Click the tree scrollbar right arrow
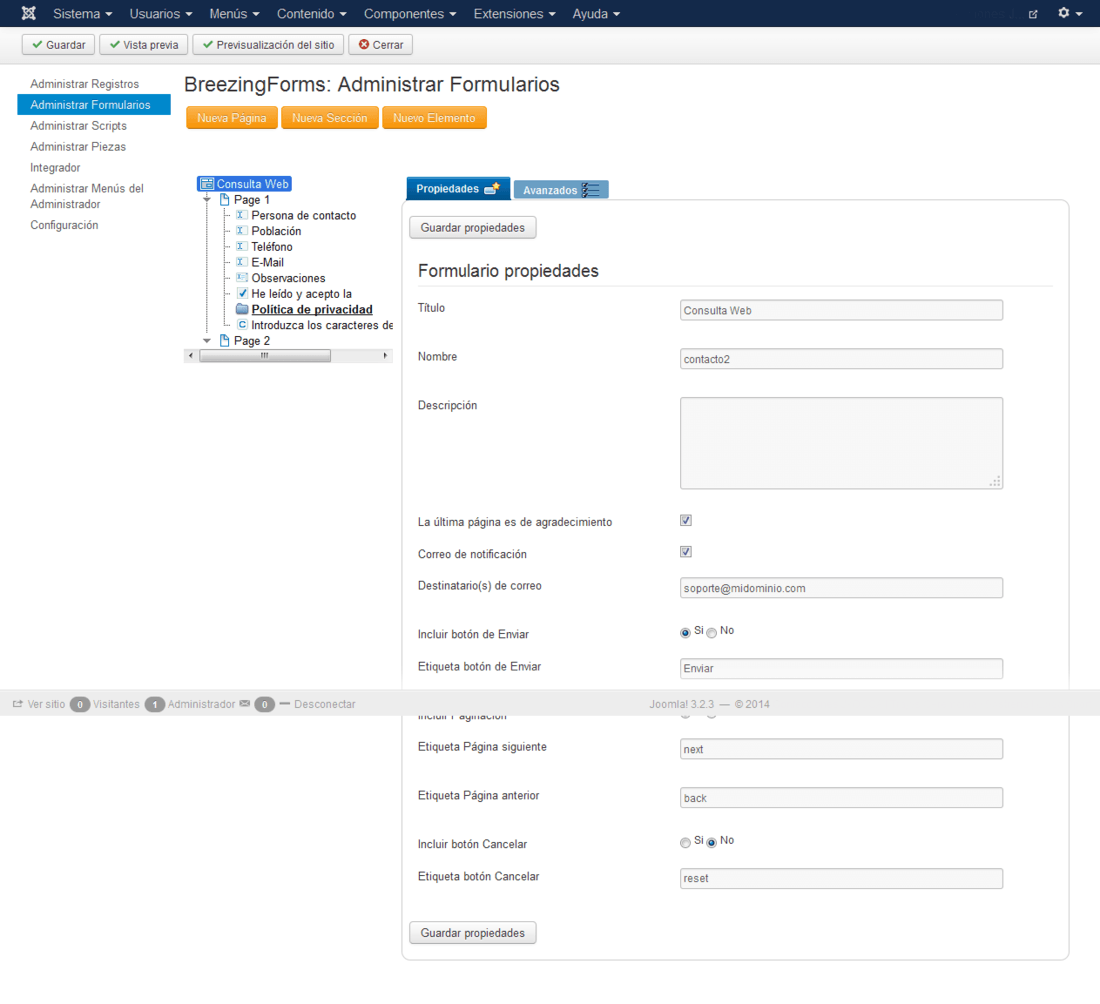This screenshot has width=1100, height=1004. 385,356
